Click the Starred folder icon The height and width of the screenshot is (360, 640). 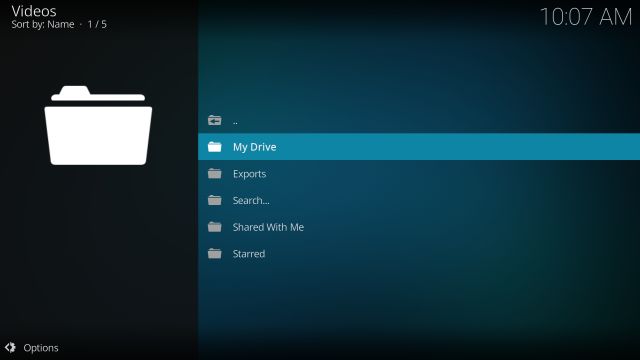(x=215, y=254)
